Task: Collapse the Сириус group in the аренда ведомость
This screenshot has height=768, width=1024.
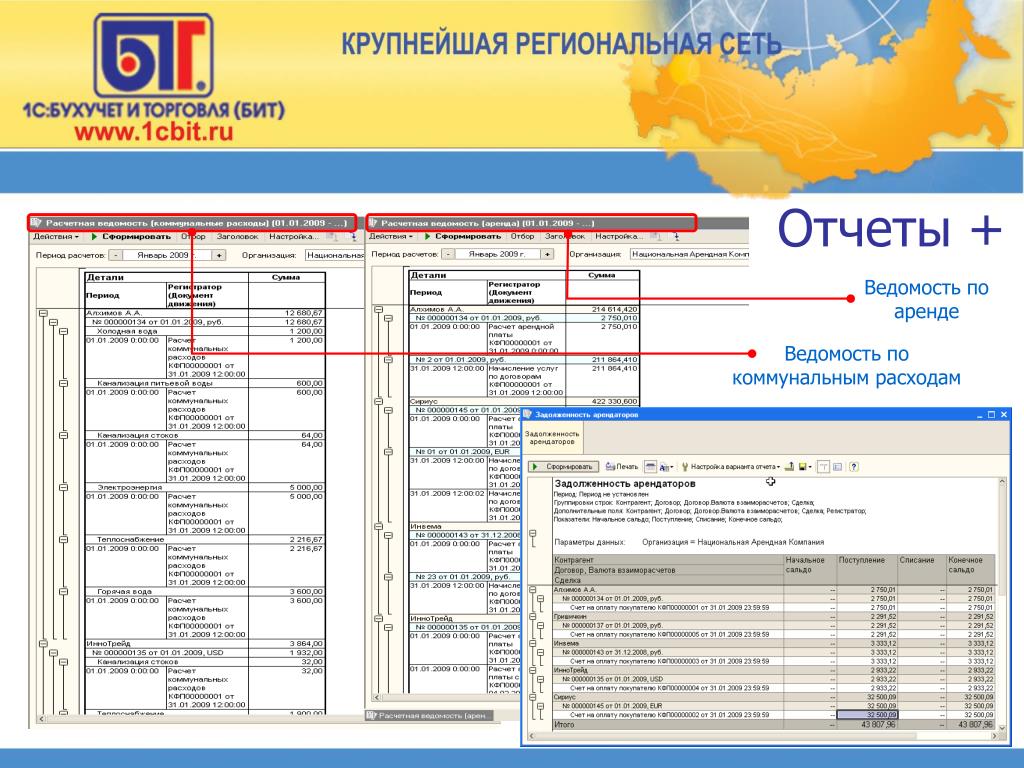Action: tap(378, 402)
